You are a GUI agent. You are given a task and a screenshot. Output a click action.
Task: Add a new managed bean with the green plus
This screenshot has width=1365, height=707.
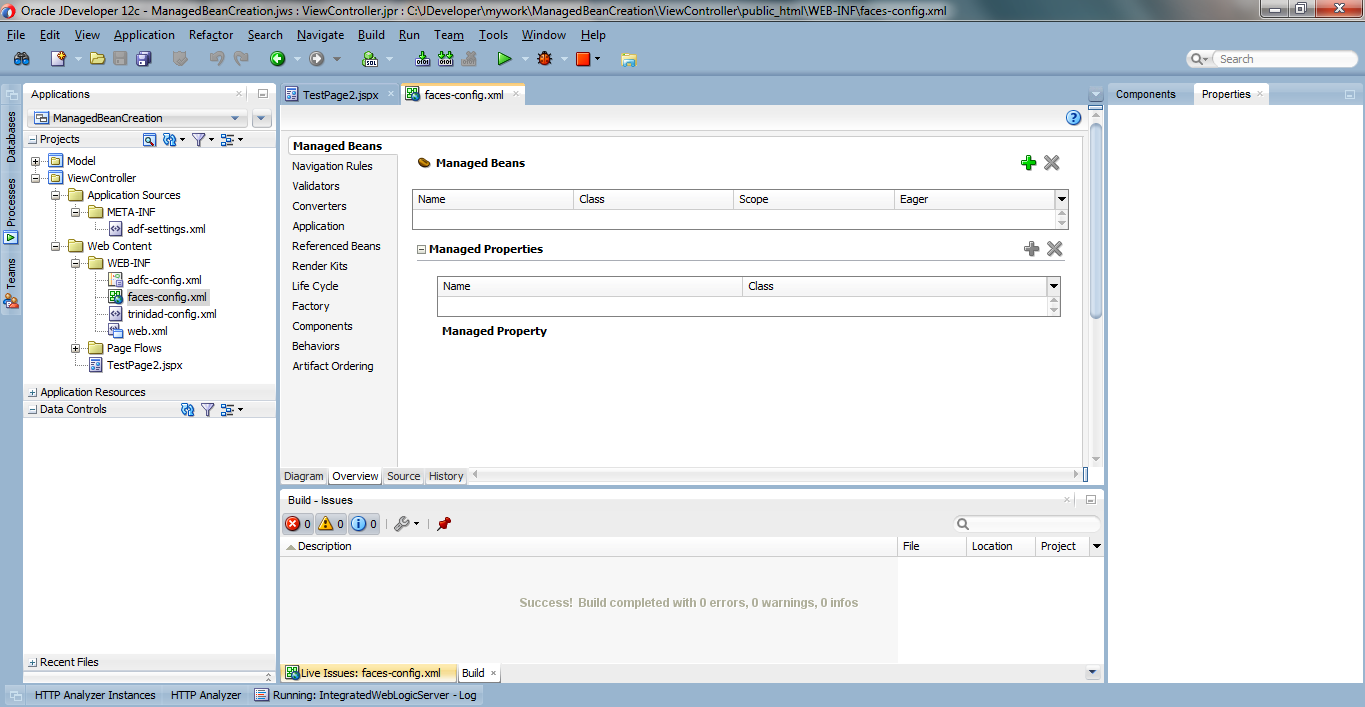pos(1028,162)
